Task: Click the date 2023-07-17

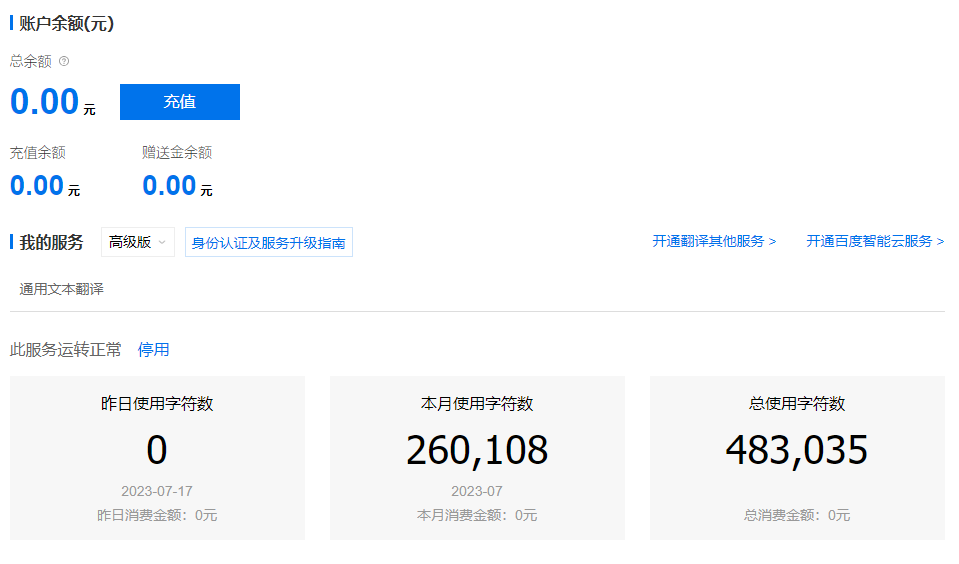Action: [157, 491]
